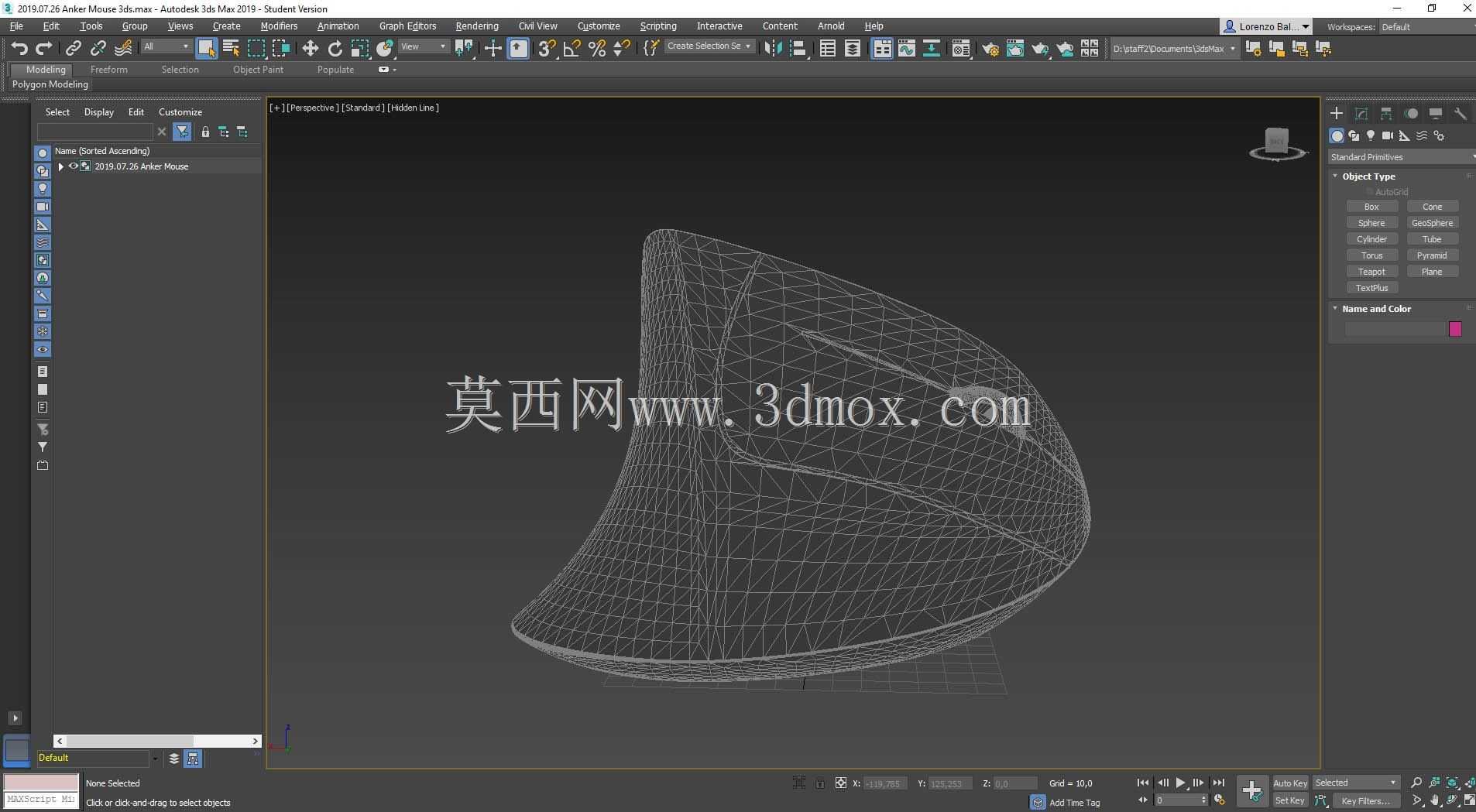Click the Redo arrow in main toolbar

tap(44, 48)
